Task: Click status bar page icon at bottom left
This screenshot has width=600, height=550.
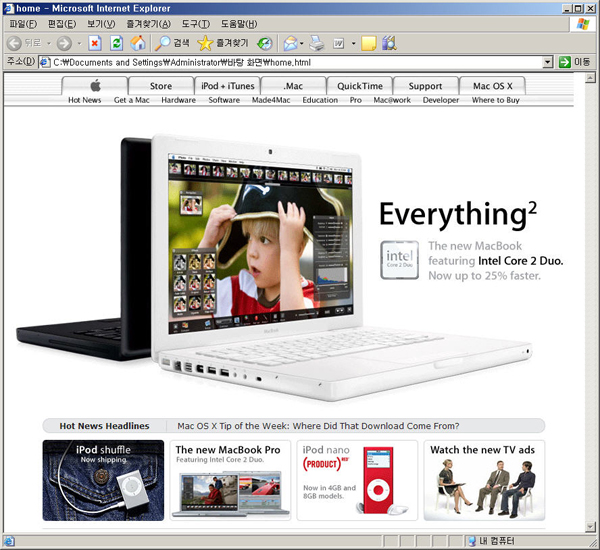Action: [8, 541]
